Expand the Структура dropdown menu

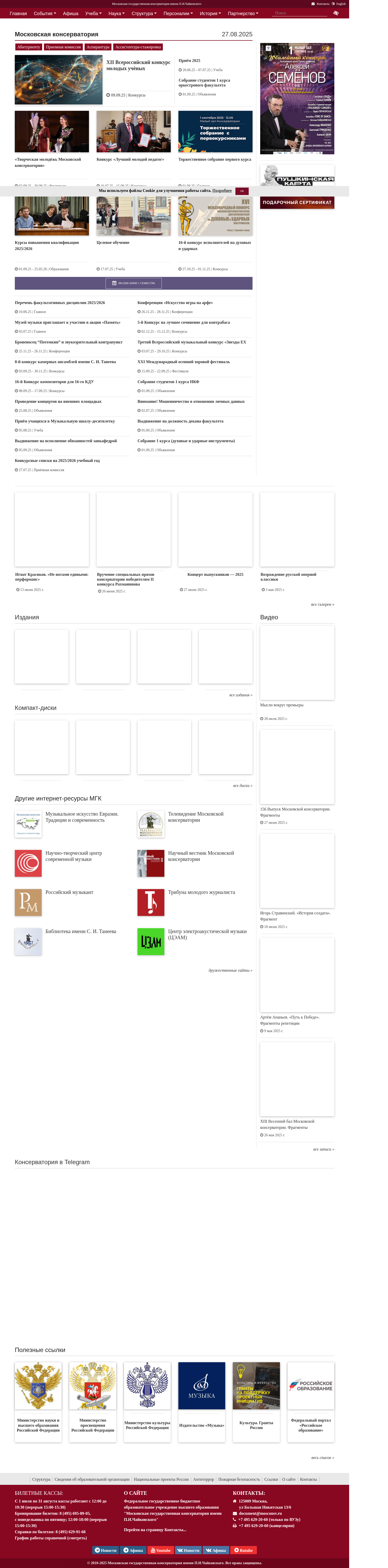click(144, 13)
